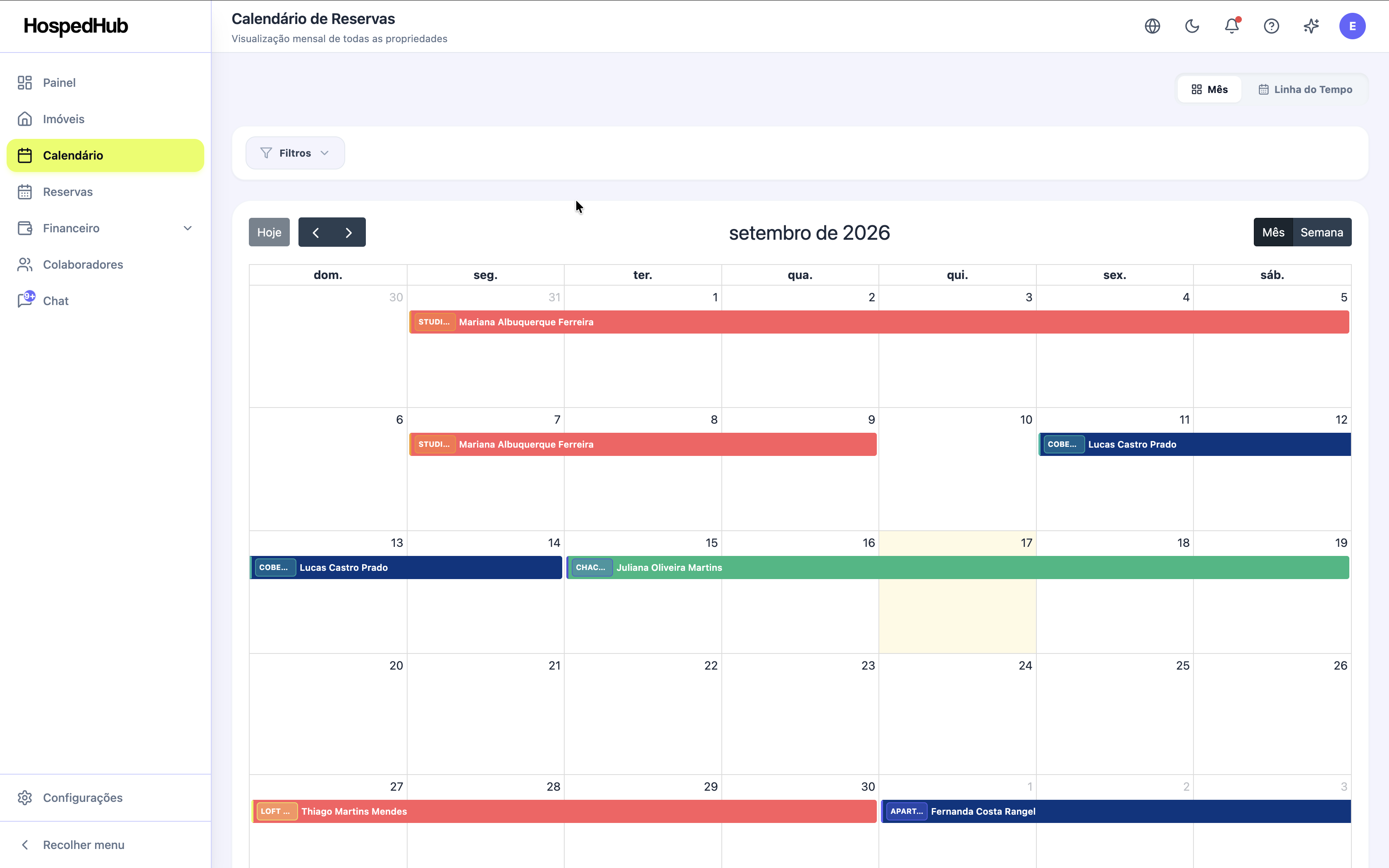Open Lucas Castro Prado booking starting on 13

[x=406, y=567]
